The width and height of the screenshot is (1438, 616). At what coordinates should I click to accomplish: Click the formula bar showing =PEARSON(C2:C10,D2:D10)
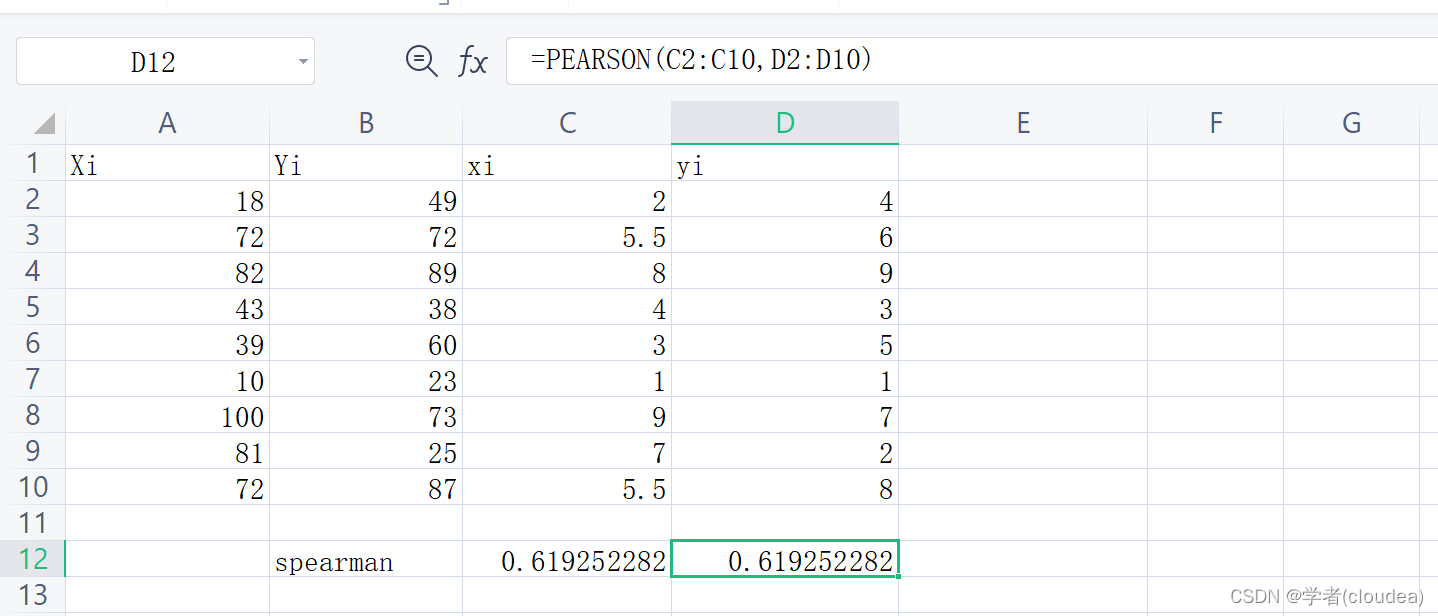point(972,61)
